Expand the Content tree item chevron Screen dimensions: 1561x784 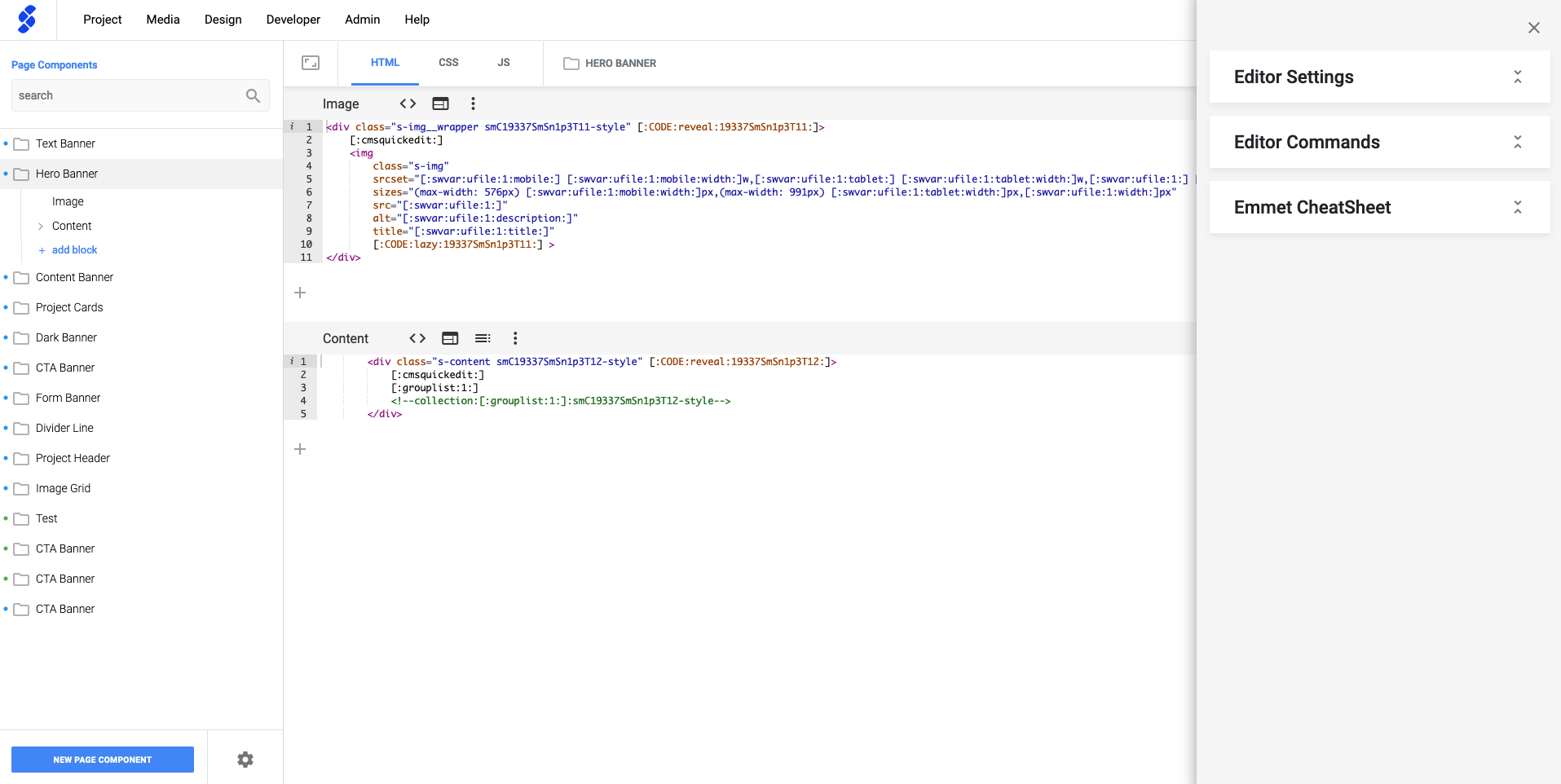pos(41,227)
